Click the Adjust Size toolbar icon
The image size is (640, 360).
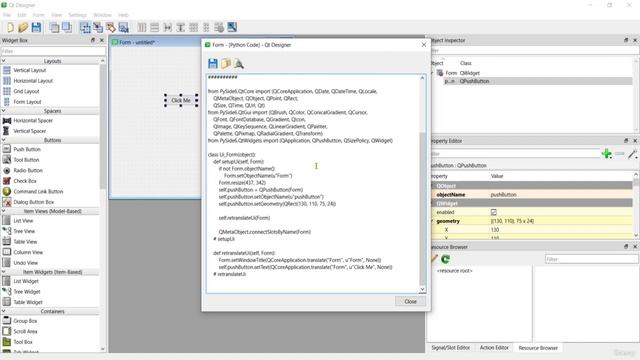[232, 27]
